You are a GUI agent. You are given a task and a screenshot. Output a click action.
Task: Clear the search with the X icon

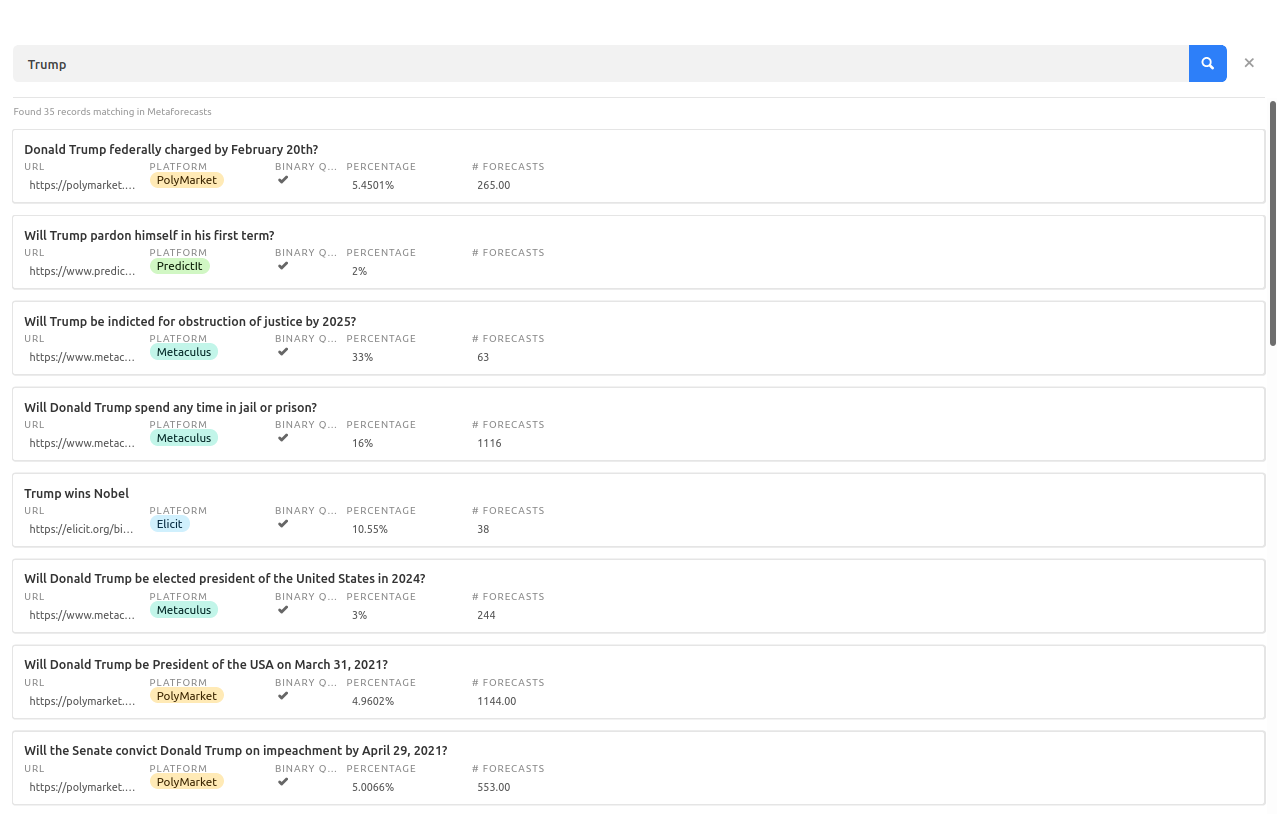point(1249,63)
